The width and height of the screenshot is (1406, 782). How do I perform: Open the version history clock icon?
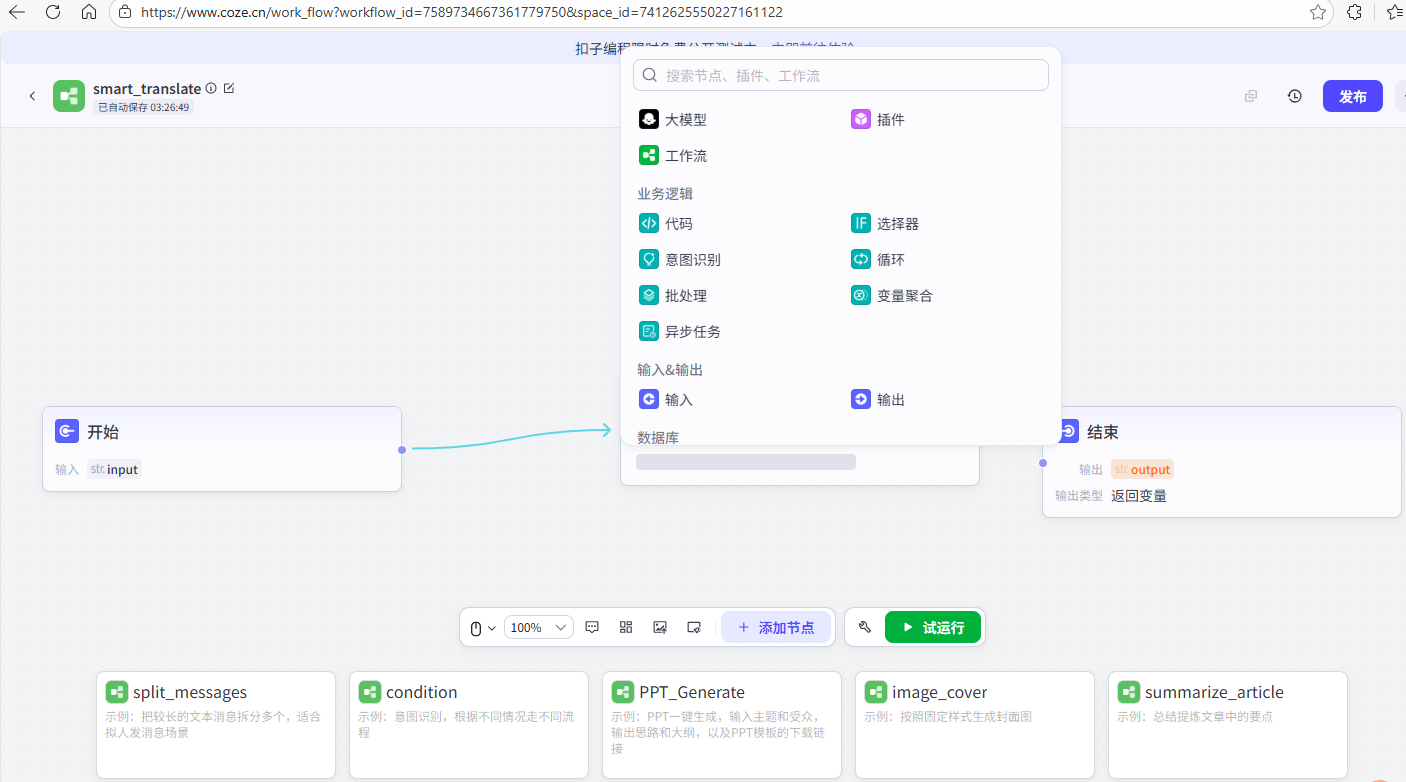pyautogui.click(x=1294, y=96)
